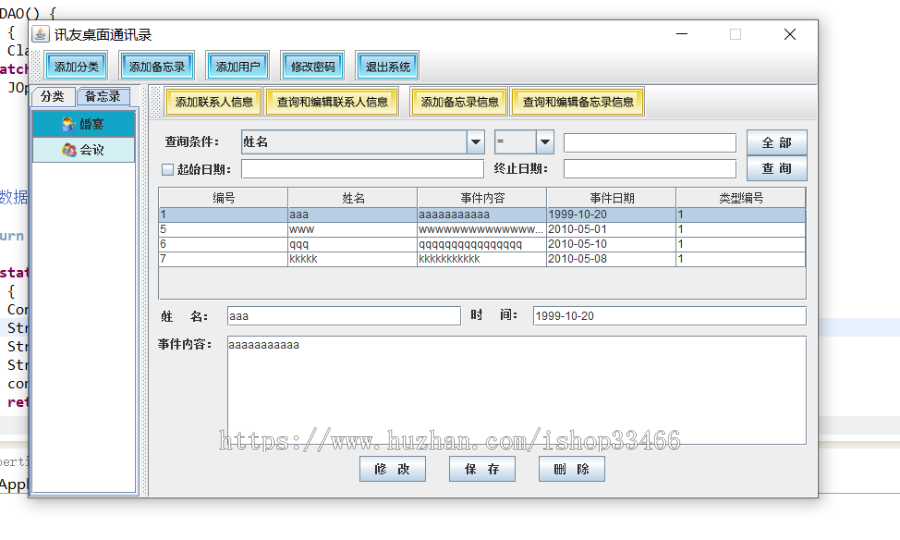Viewport: 900px width, 540px height.
Task: Click the 会议 category icon
Action: 69,150
